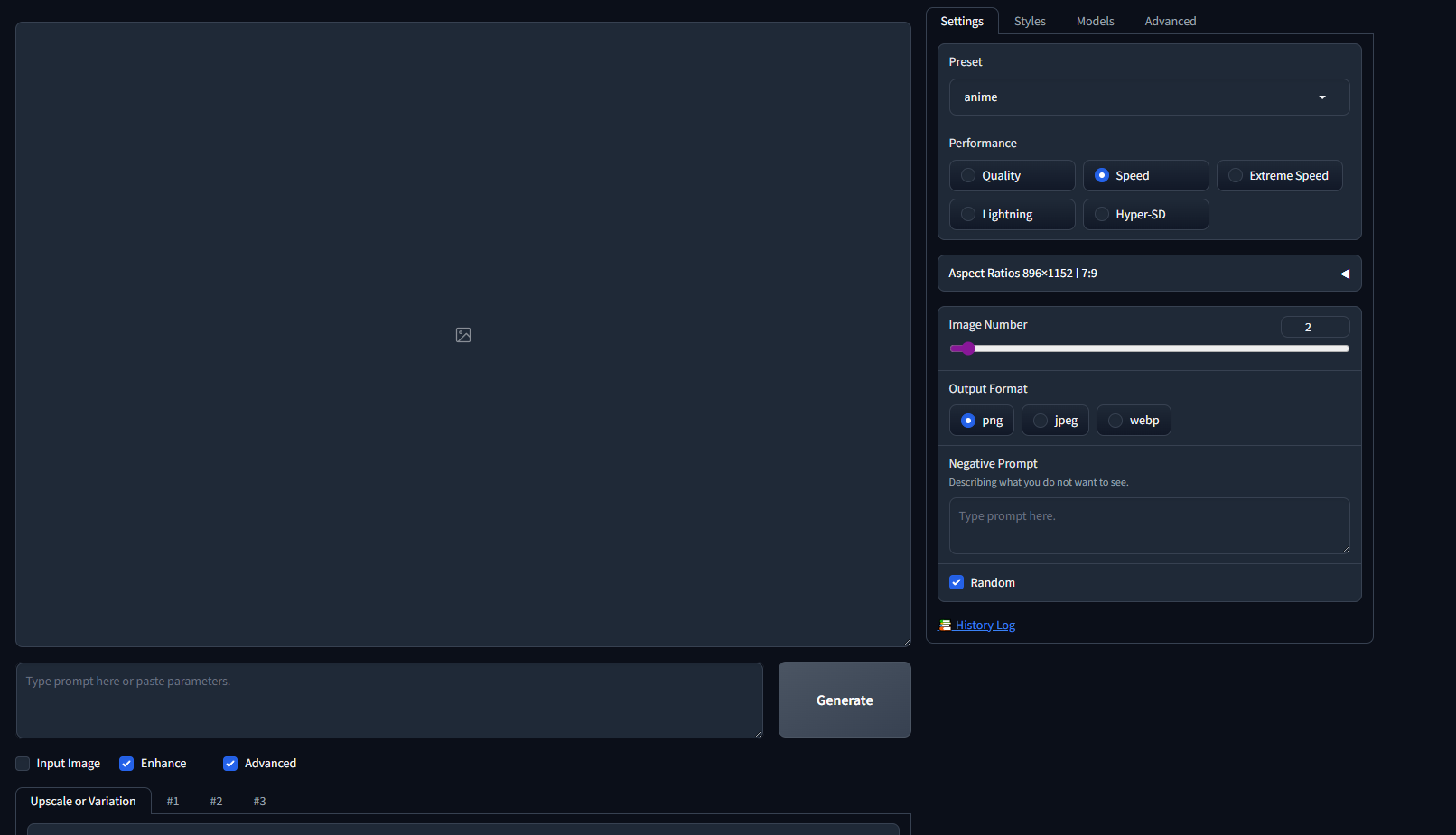Focus the main prompt text area
The image size is (1456, 835).
click(x=389, y=700)
